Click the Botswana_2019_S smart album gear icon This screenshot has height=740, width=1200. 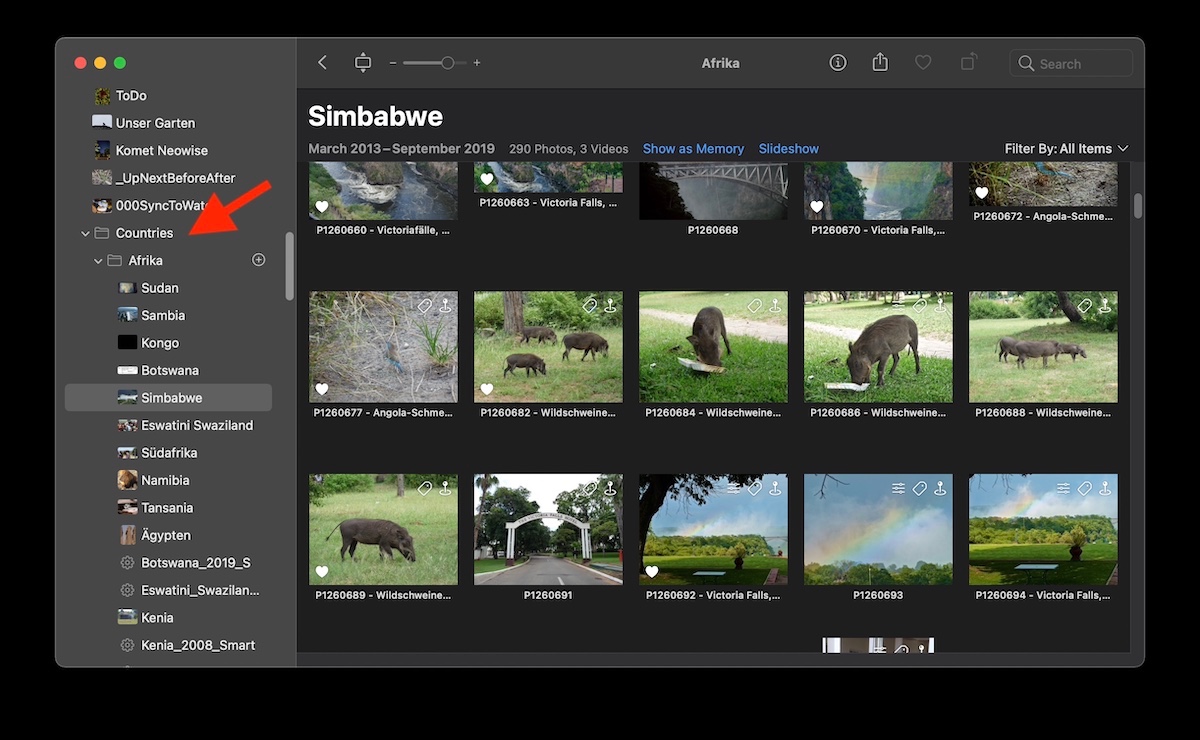[x=127, y=563]
